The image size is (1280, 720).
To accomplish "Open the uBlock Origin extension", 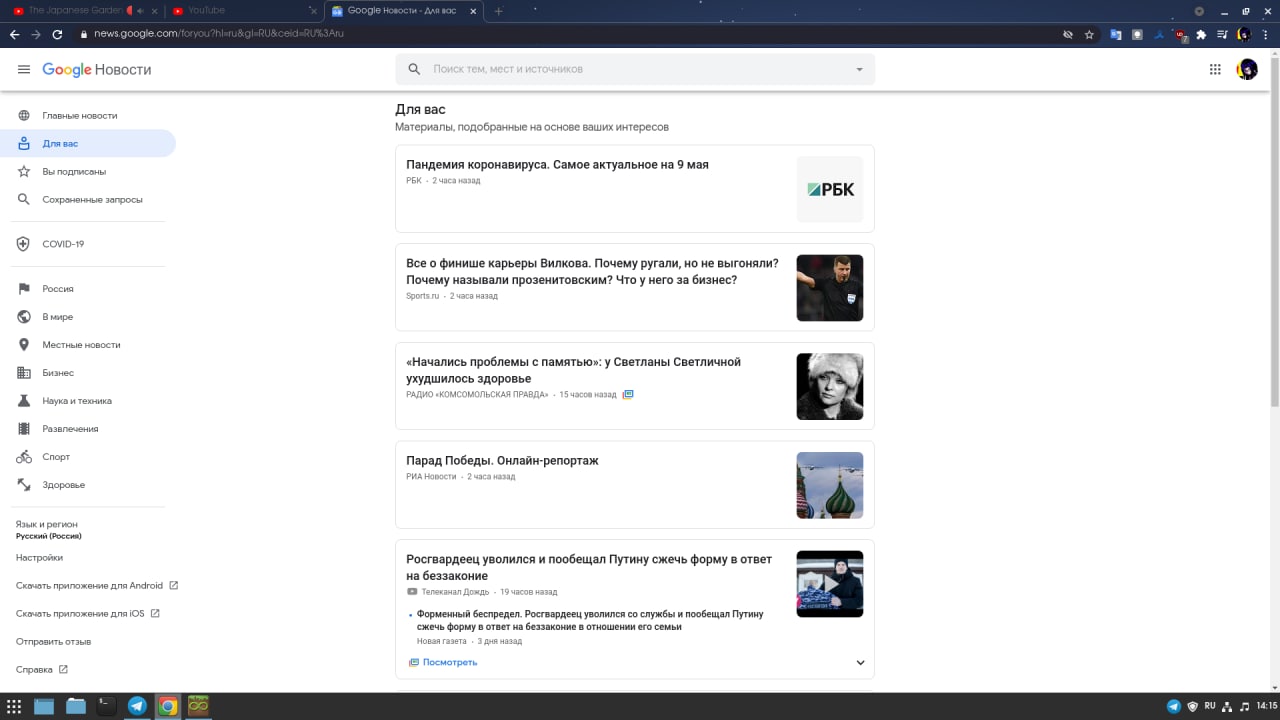I will click(1181, 34).
